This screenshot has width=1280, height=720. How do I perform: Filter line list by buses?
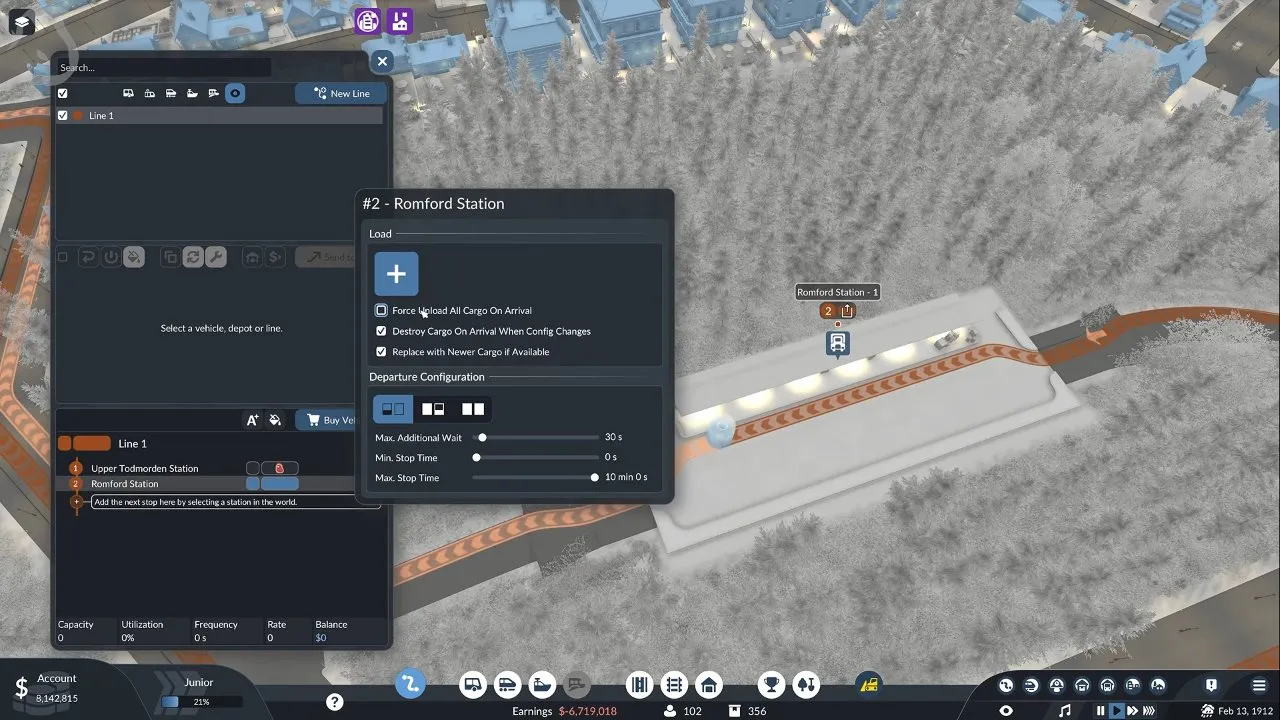[129, 93]
